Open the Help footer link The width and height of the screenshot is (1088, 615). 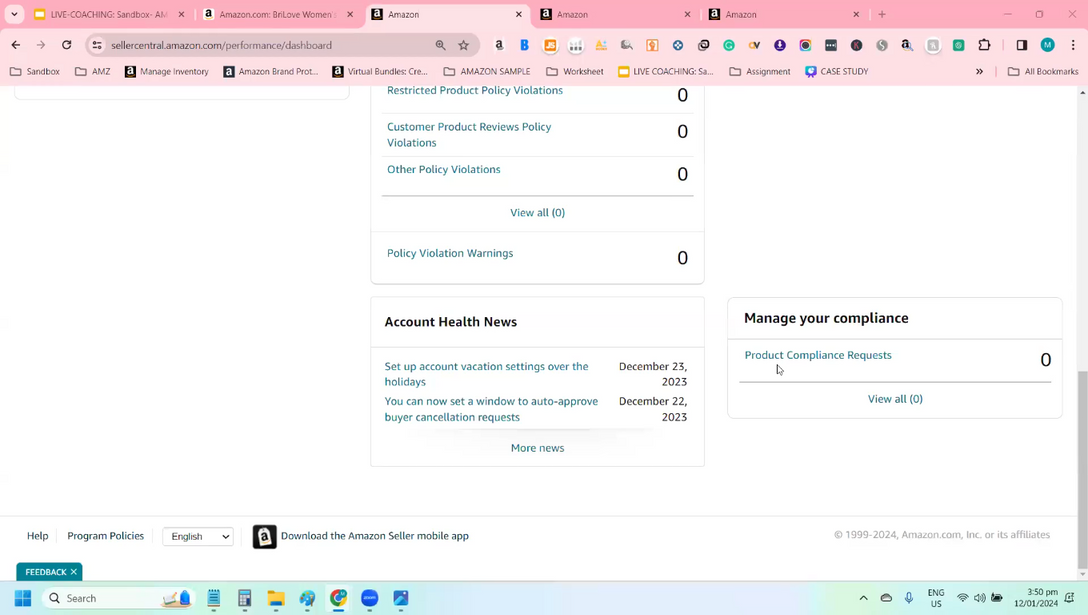[x=37, y=536]
